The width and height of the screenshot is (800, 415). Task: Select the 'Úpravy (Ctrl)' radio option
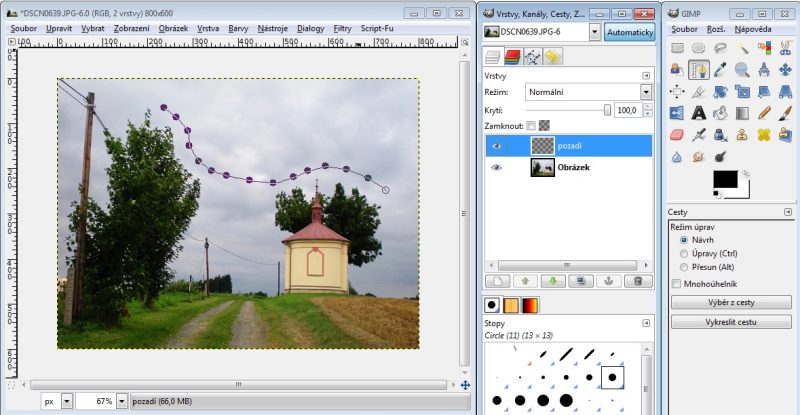pos(684,254)
